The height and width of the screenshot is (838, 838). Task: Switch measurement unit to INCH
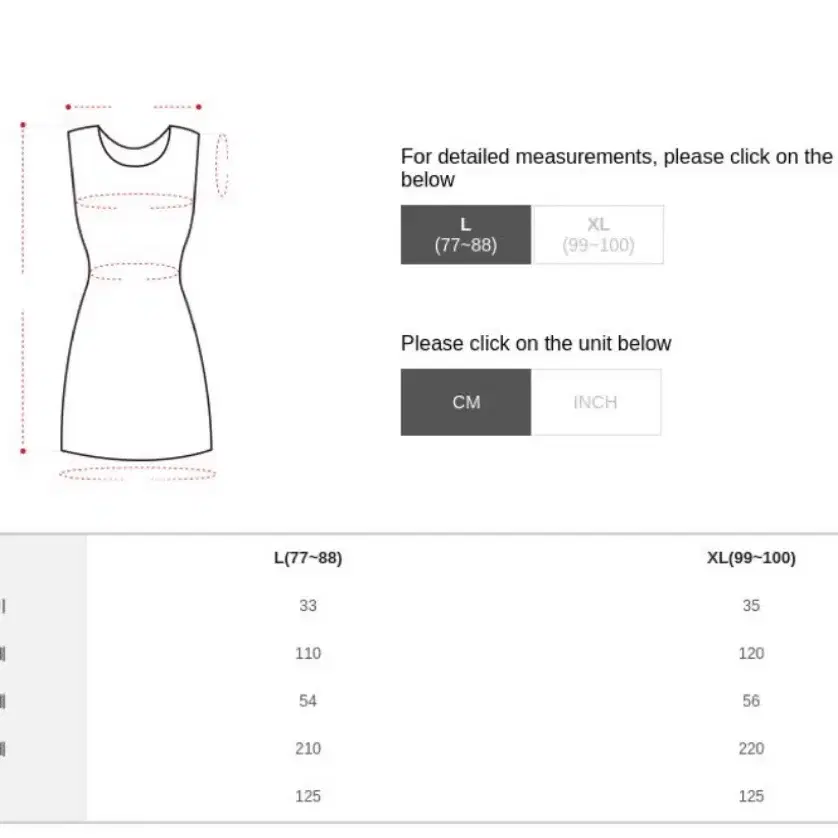(595, 402)
